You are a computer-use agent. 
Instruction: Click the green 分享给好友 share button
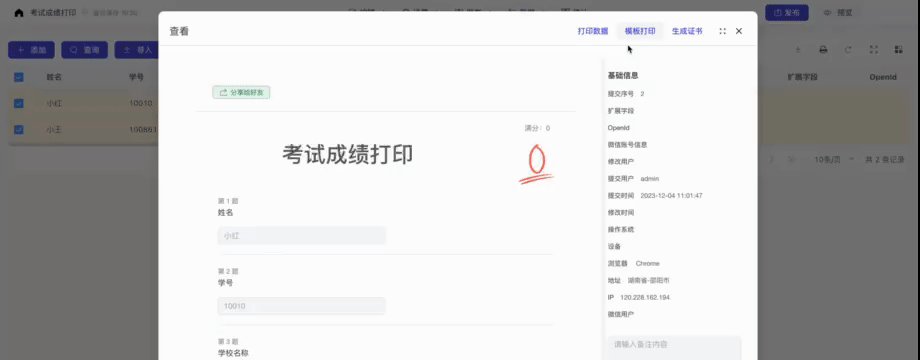click(x=241, y=93)
